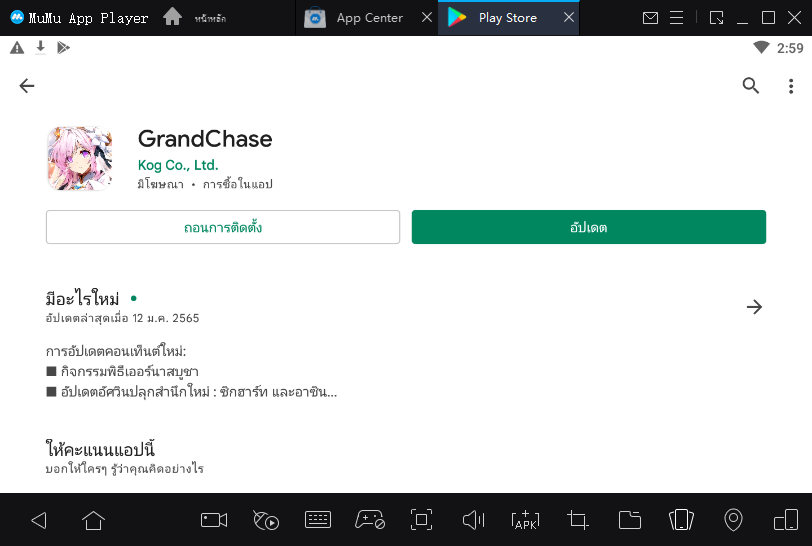Viewport: 812px width, 546px height.
Task: Click the screenshot crop icon
Action: point(577,520)
